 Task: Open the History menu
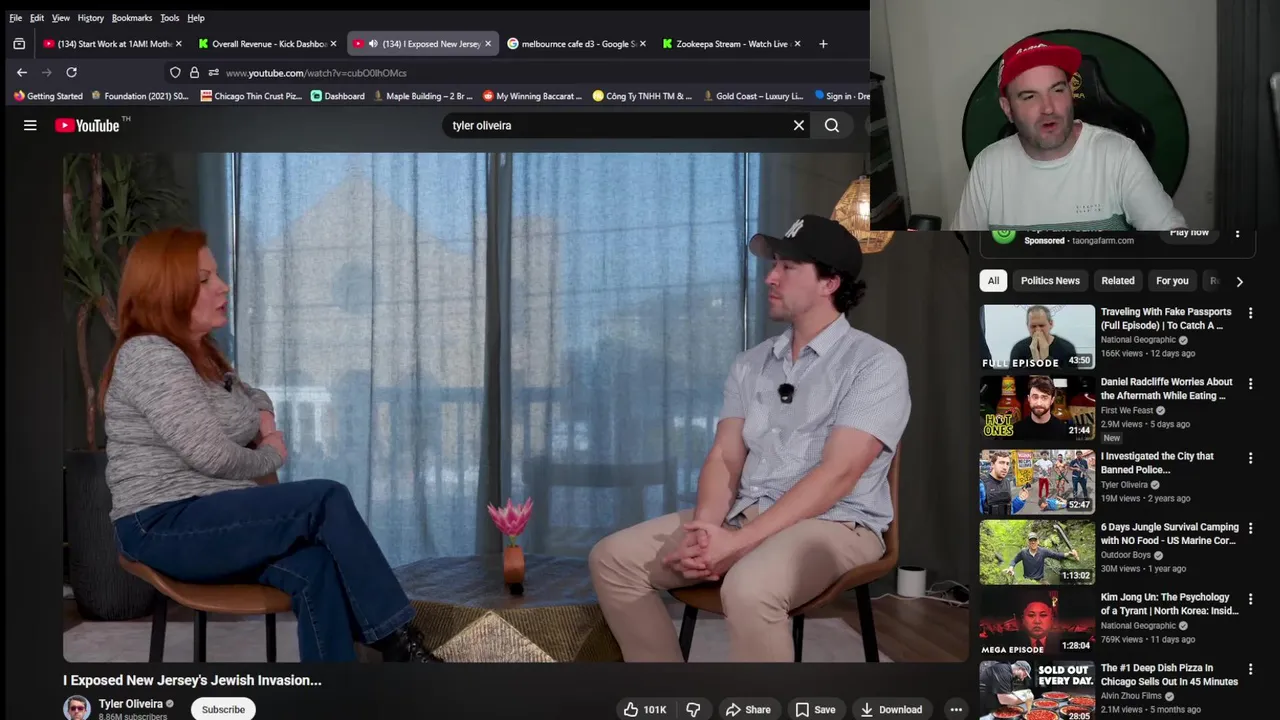point(90,18)
